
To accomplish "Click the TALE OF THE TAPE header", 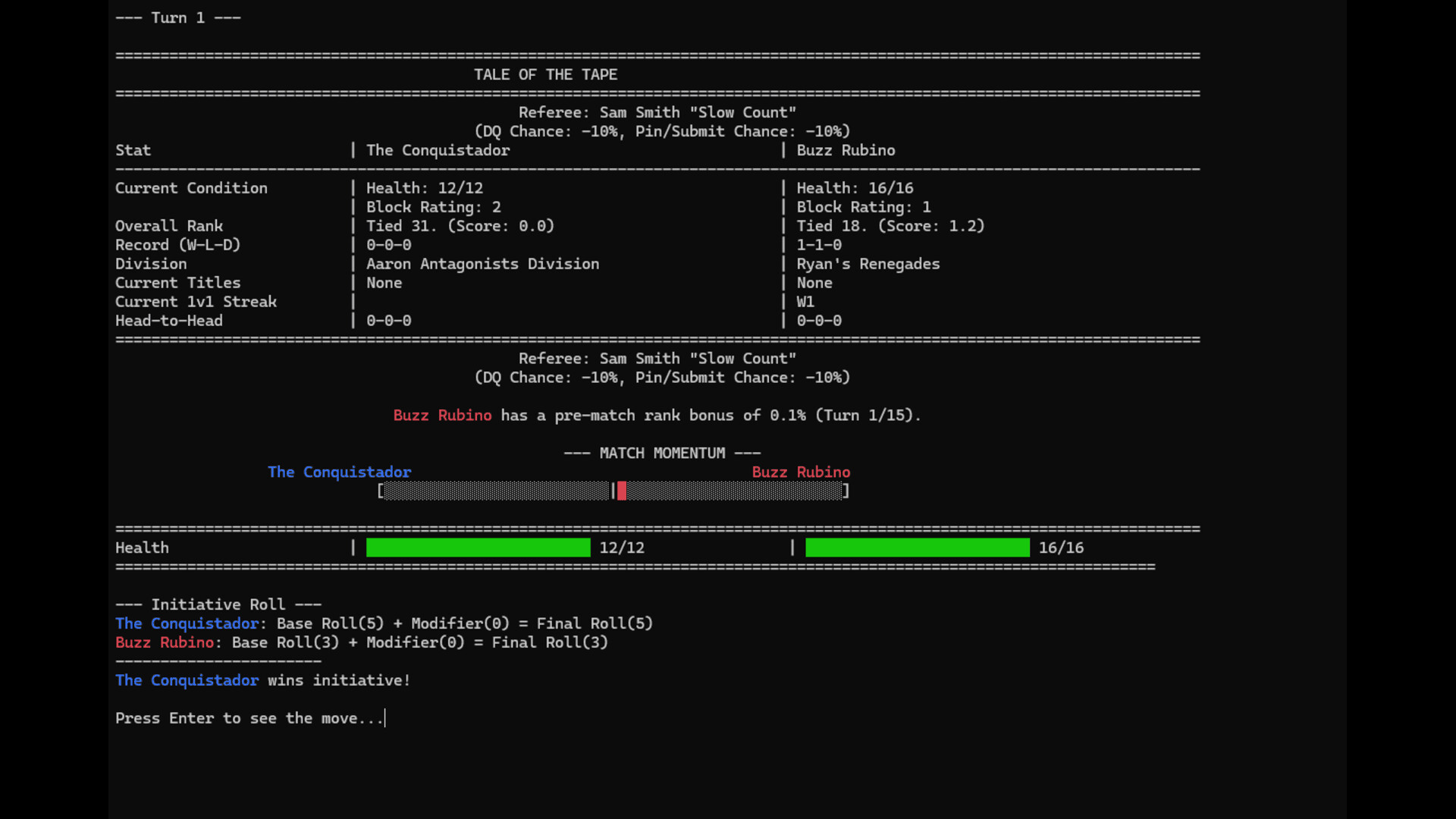I will 545,74.
